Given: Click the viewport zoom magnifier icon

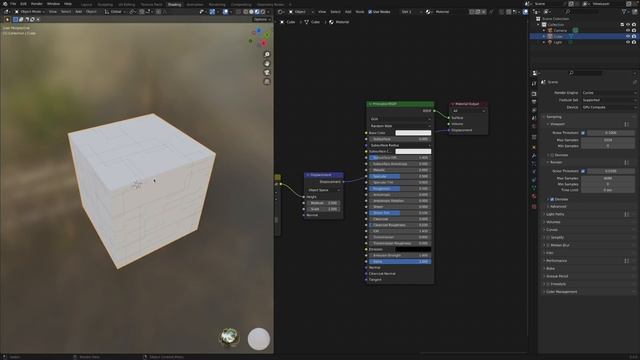Looking at the screenshot, I should [x=267, y=54].
